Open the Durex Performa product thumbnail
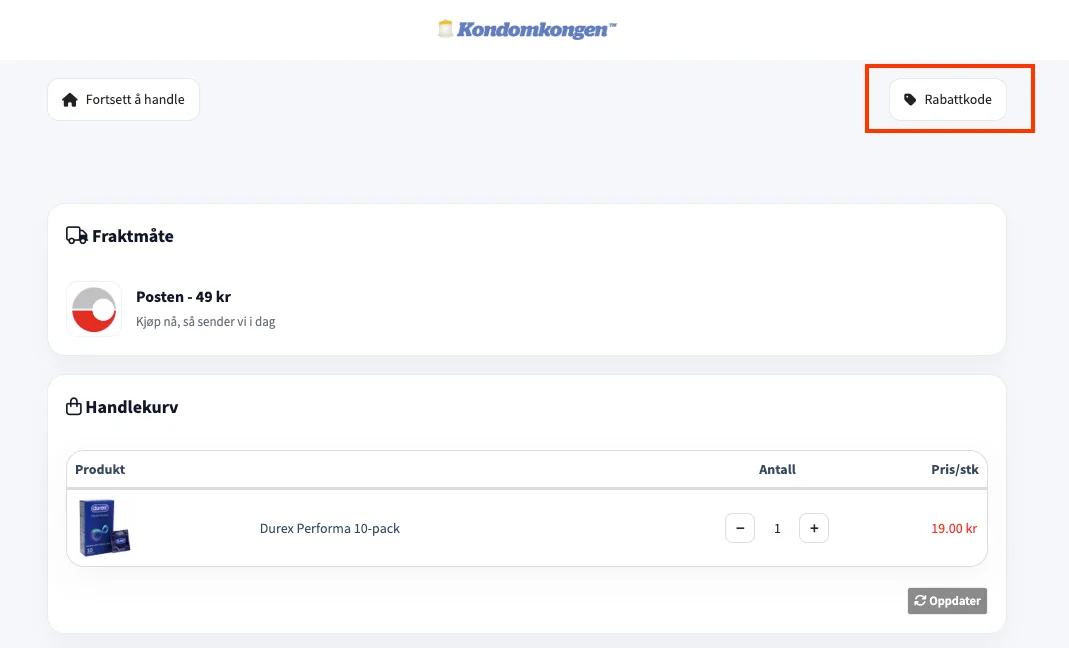Screen dimensions: 1069x648 (x=104, y=528)
